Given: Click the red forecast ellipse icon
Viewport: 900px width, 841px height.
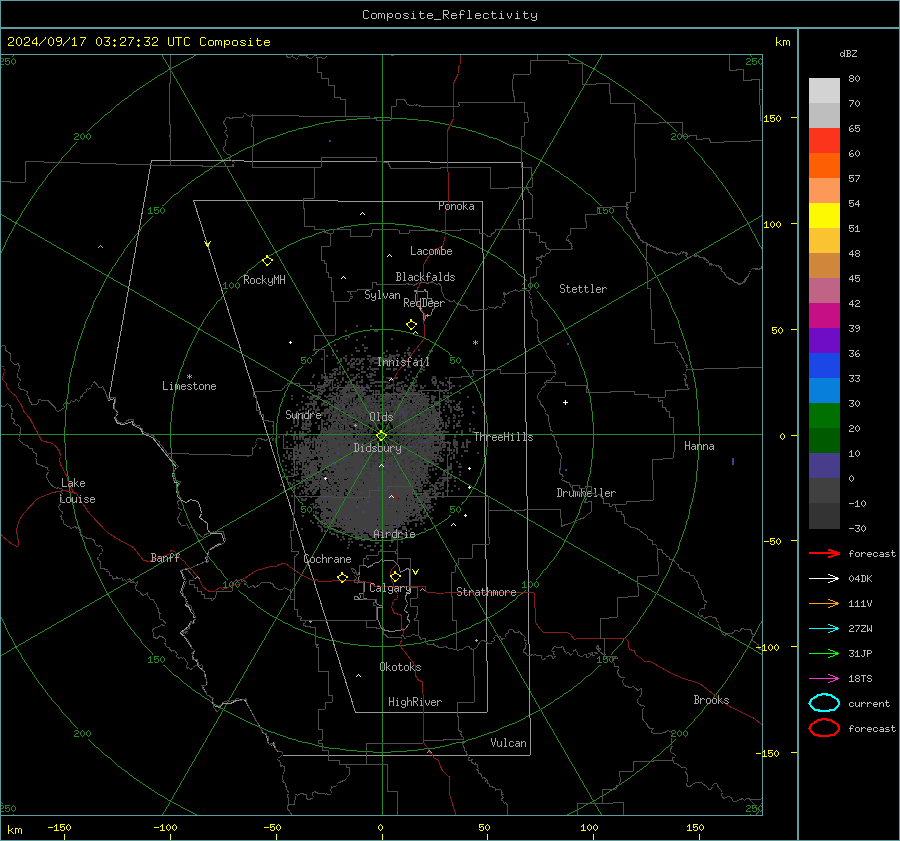Looking at the screenshot, I should pyautogui.click(x=824, y=728).
